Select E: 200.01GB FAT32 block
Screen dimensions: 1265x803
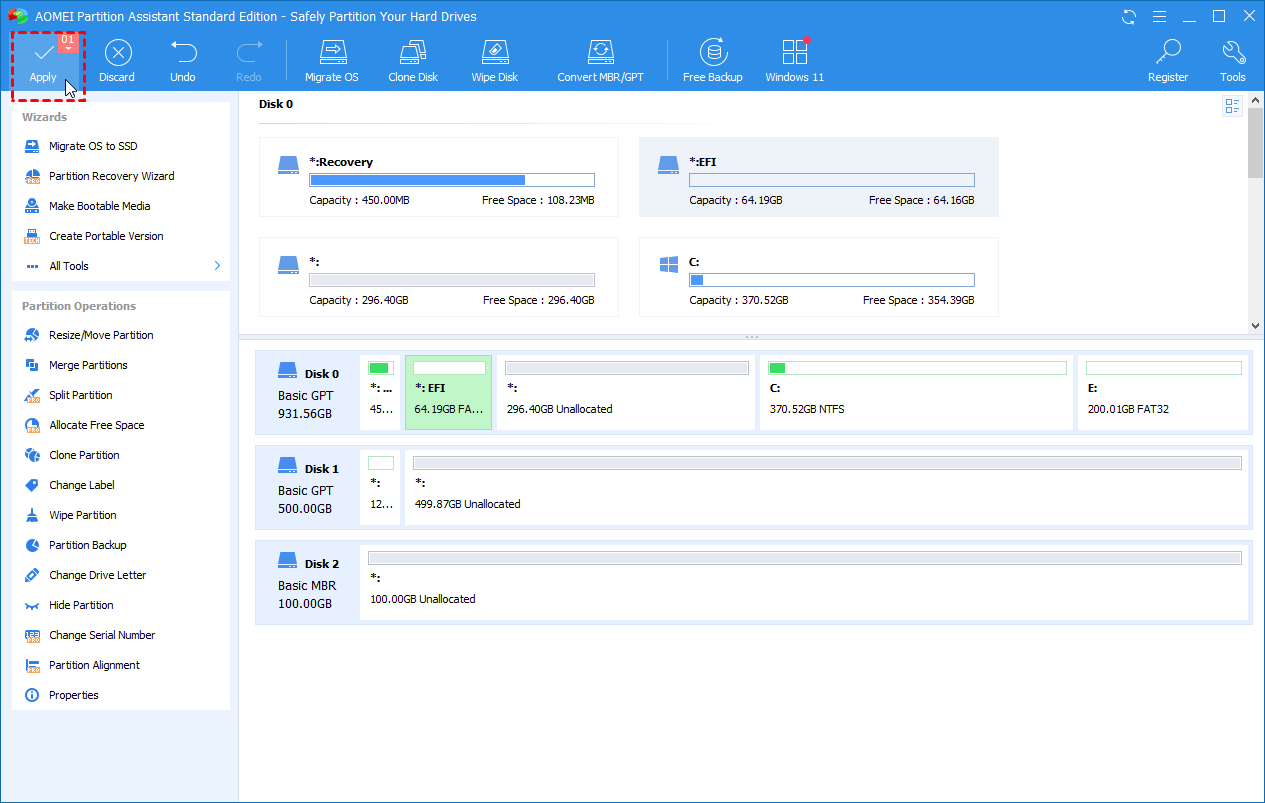point(1163,392)
